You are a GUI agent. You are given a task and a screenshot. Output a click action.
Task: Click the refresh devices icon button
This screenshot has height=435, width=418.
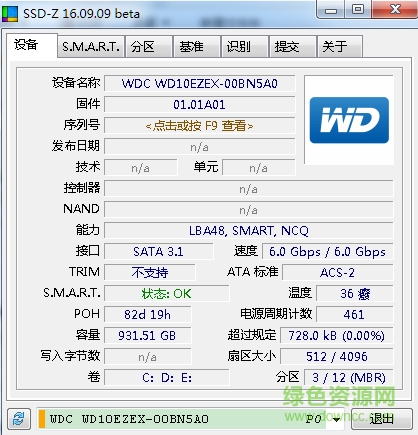pos(19,419)
